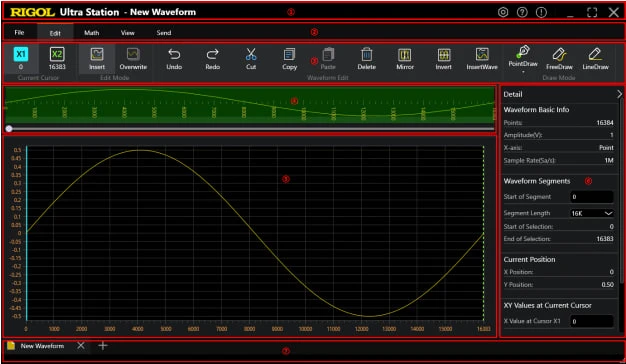The image size is (626, 364).
Task: Open the Segment Length 16K dropdown
Action: click(x=592, y=213)
